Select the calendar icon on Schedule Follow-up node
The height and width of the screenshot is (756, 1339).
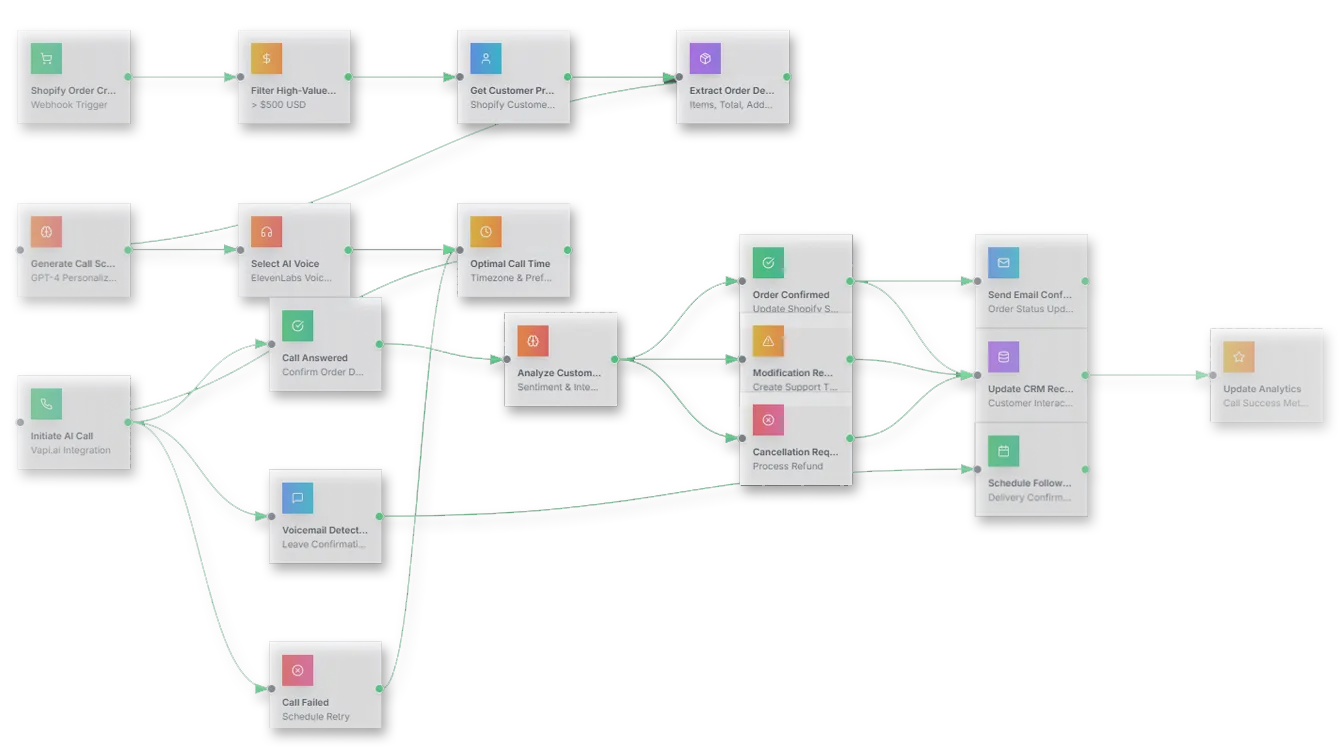(1002, 451)
